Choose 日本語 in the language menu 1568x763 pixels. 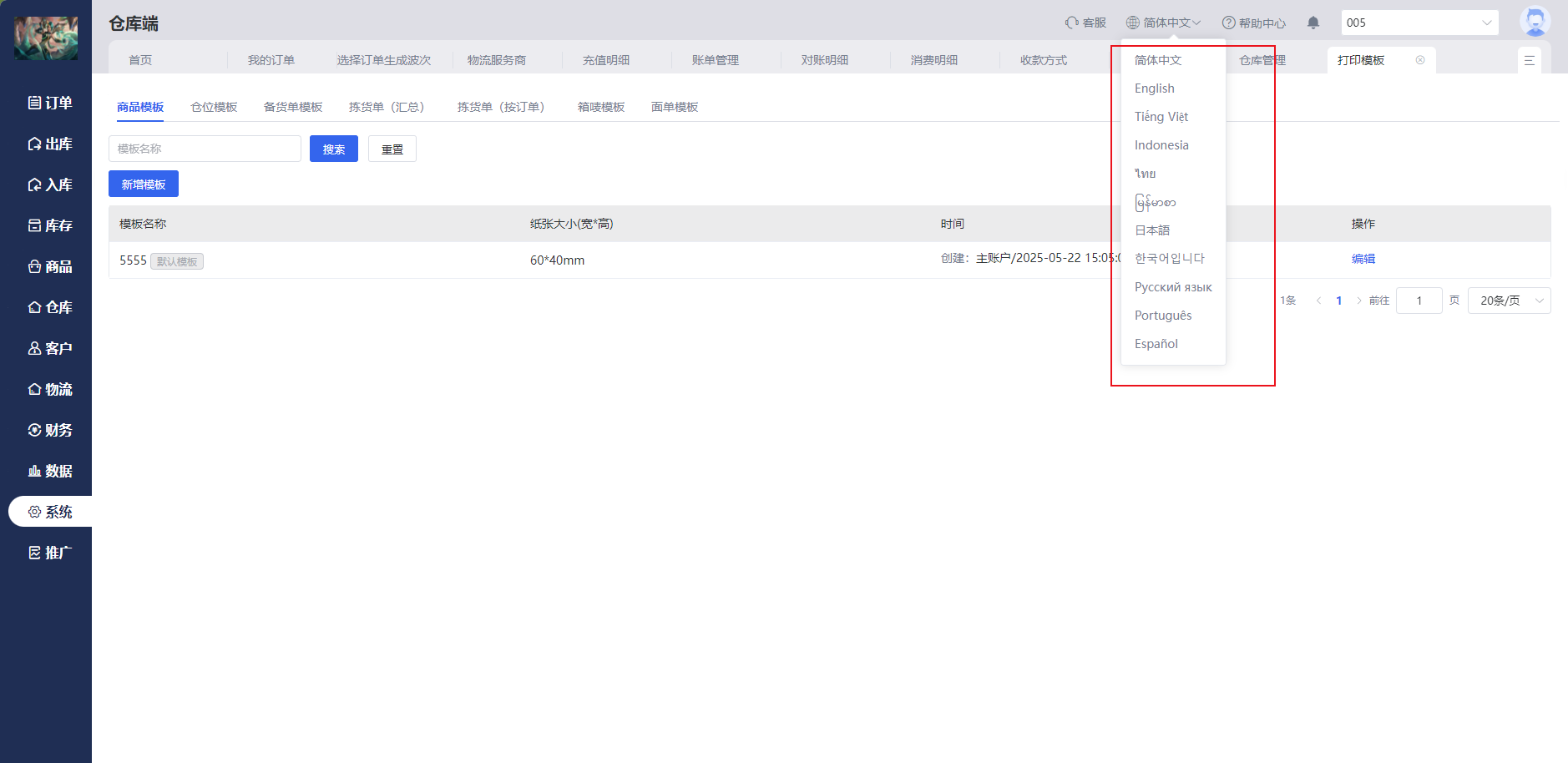(x=1152, y=230)
